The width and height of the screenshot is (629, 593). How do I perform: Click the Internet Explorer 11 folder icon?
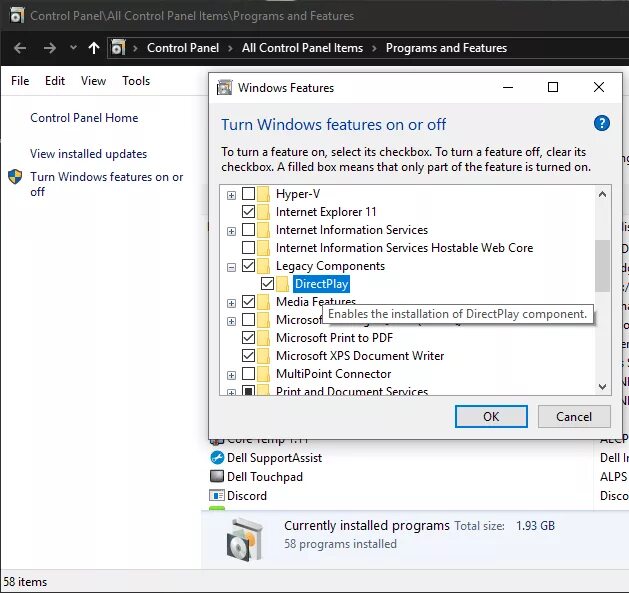[264, 212]
